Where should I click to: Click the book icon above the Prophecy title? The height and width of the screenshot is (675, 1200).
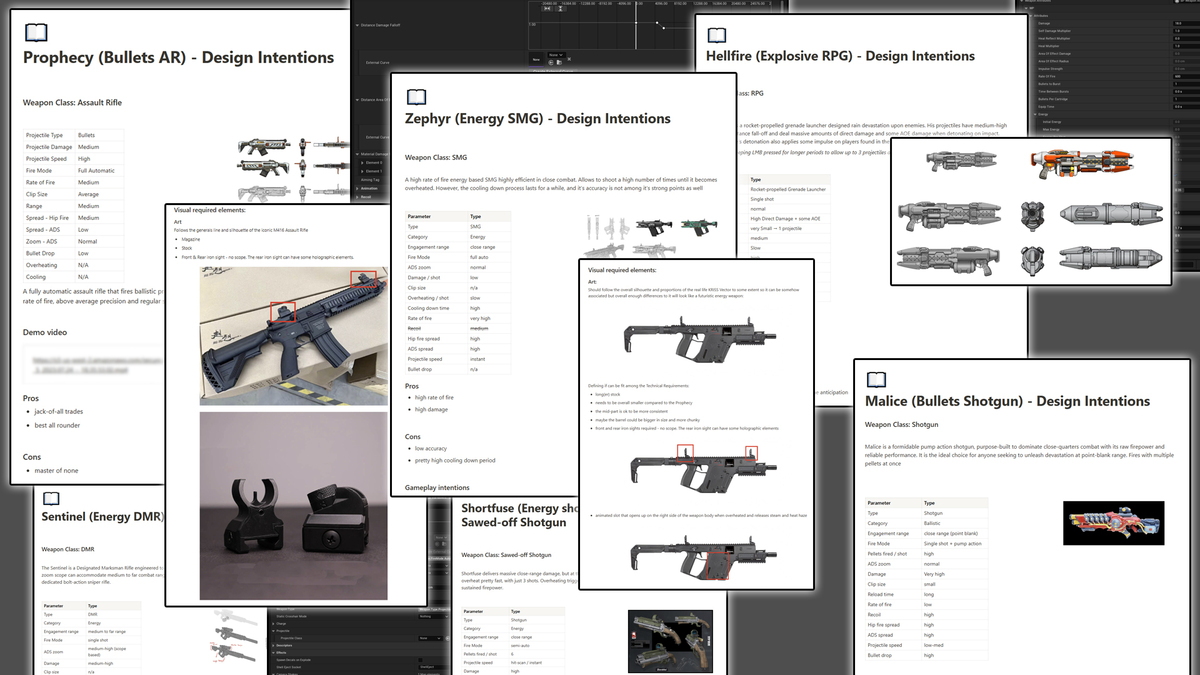(36, 32)
